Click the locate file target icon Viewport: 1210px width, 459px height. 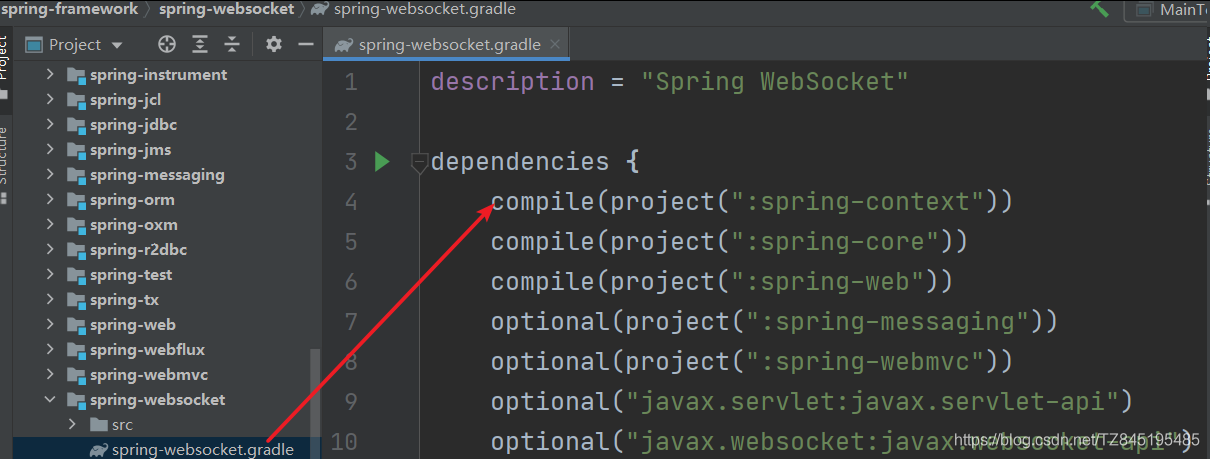pyautogui.click(x=167, y=44)
